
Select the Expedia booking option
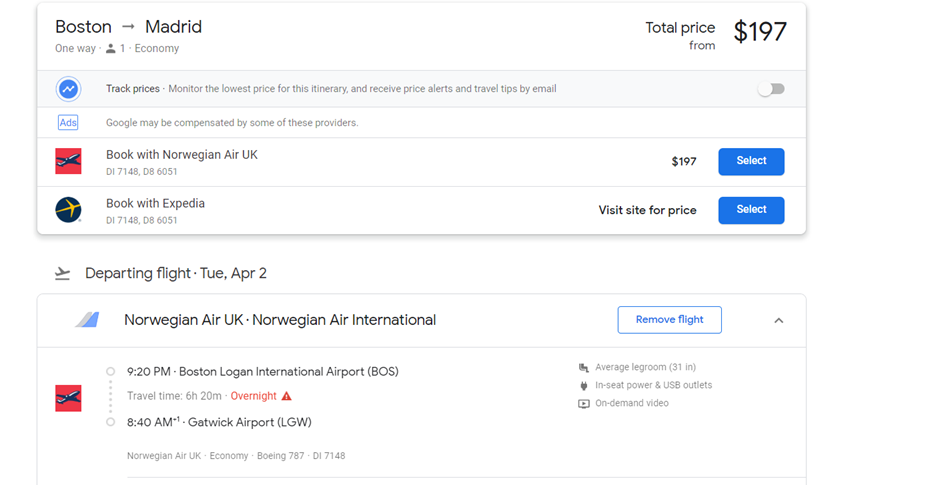751,210
